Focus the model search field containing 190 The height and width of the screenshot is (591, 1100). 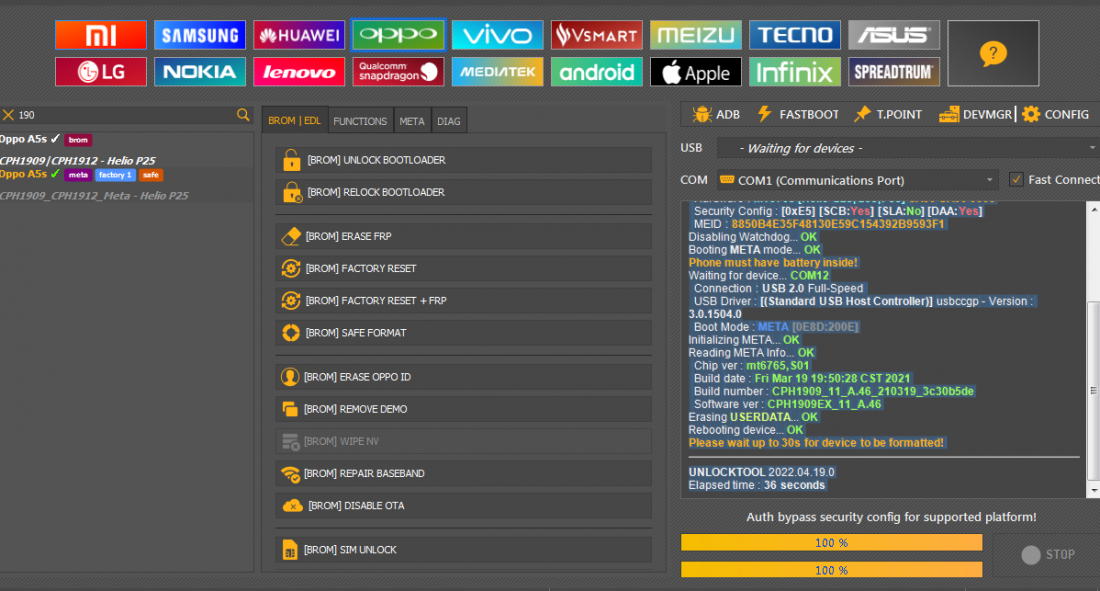[x=126, y=114]
